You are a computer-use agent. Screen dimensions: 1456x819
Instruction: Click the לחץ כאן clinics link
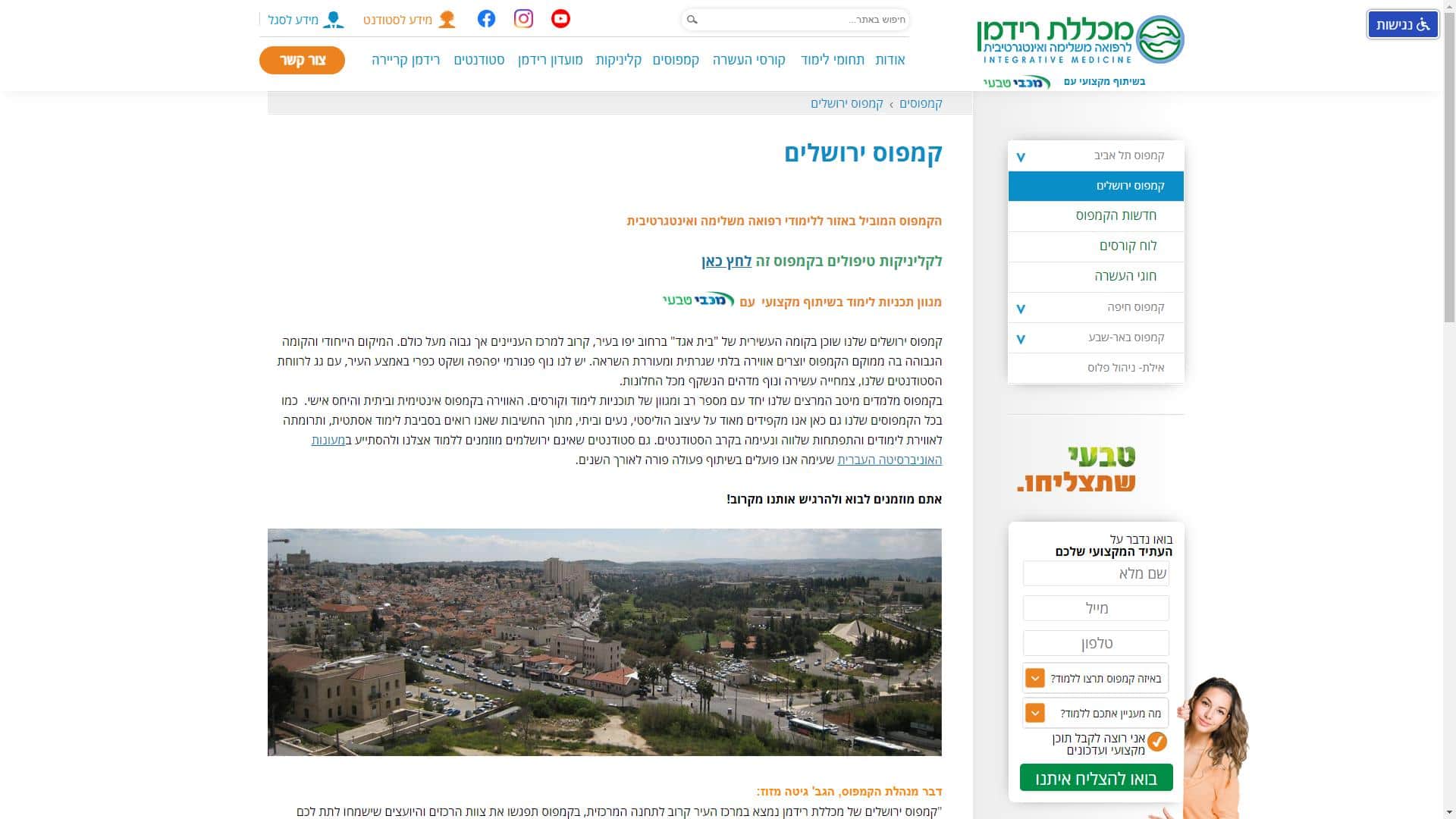click(726, 262)
